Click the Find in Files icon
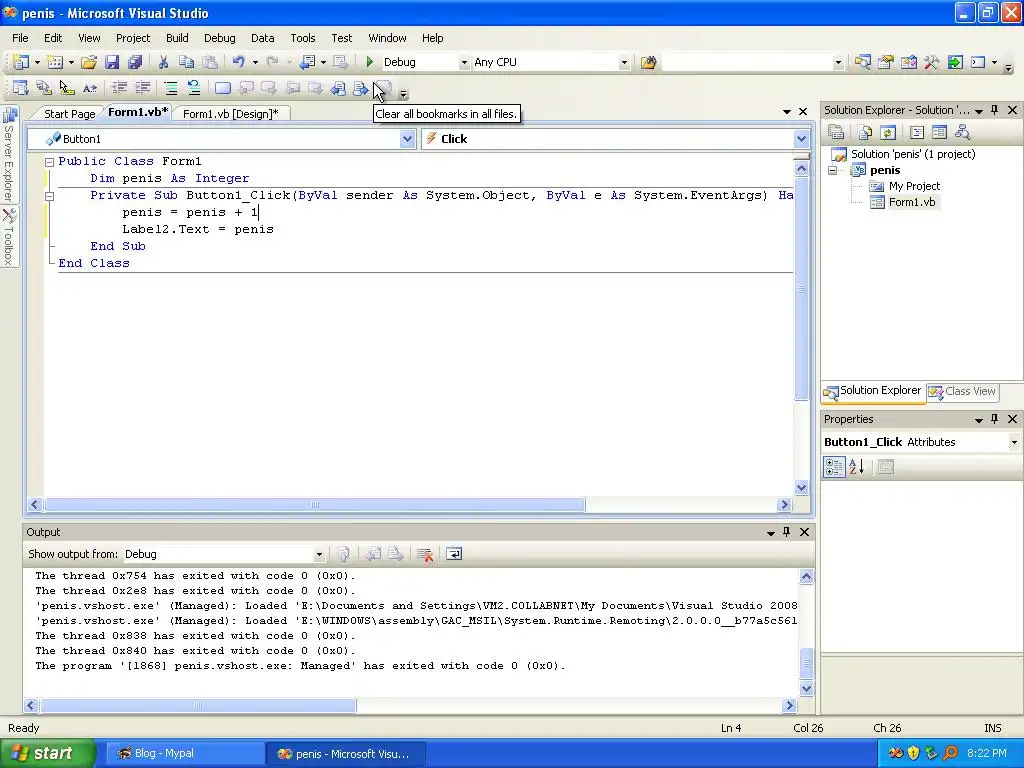The image size is (1024, 768). 648,62
